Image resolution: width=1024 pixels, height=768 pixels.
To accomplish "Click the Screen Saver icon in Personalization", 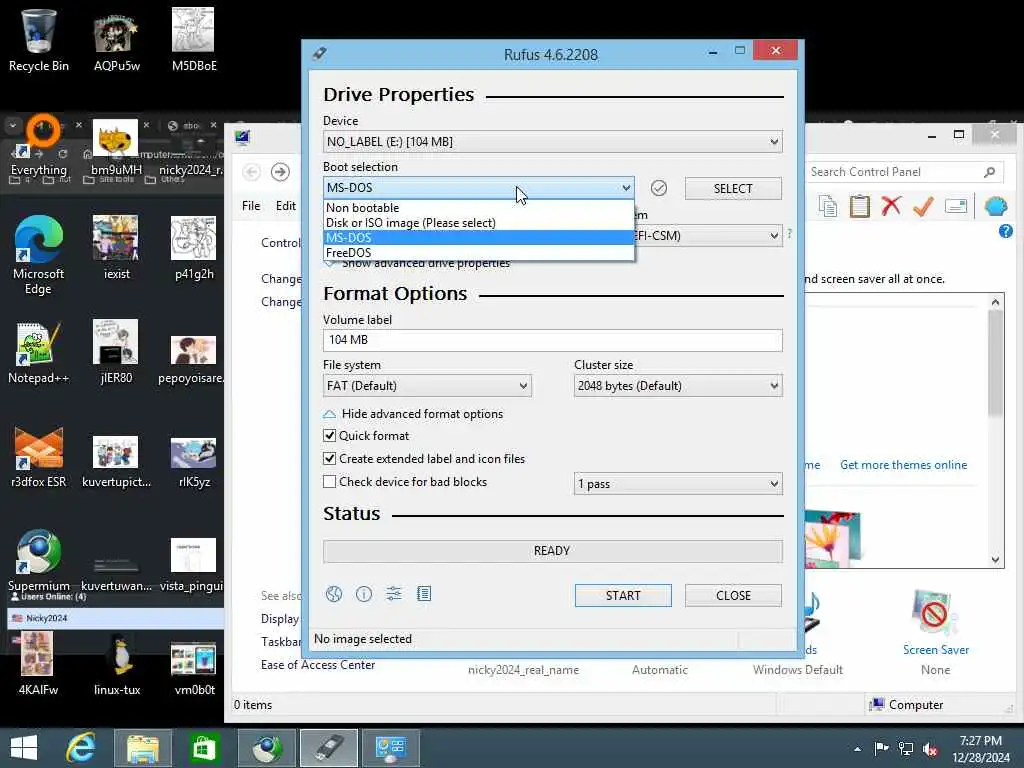I will [x=935, y=612].
